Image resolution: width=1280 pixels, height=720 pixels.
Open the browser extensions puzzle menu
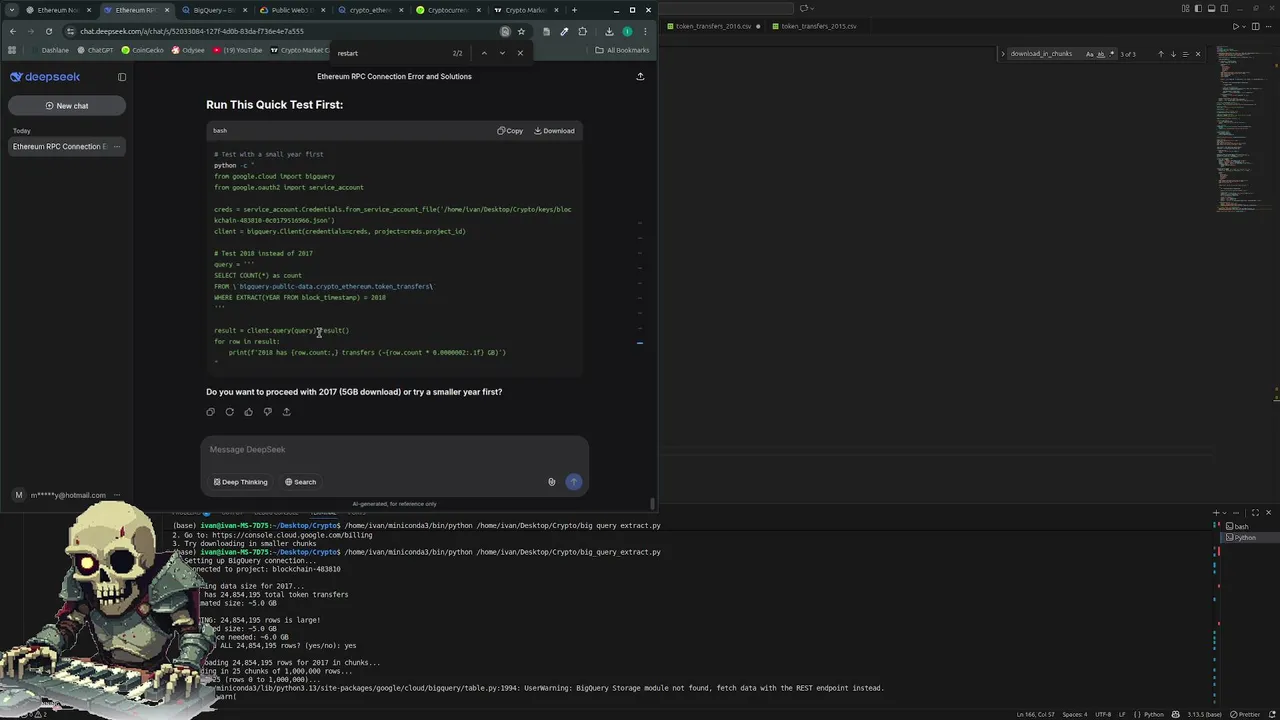click(x=583, y=31)
